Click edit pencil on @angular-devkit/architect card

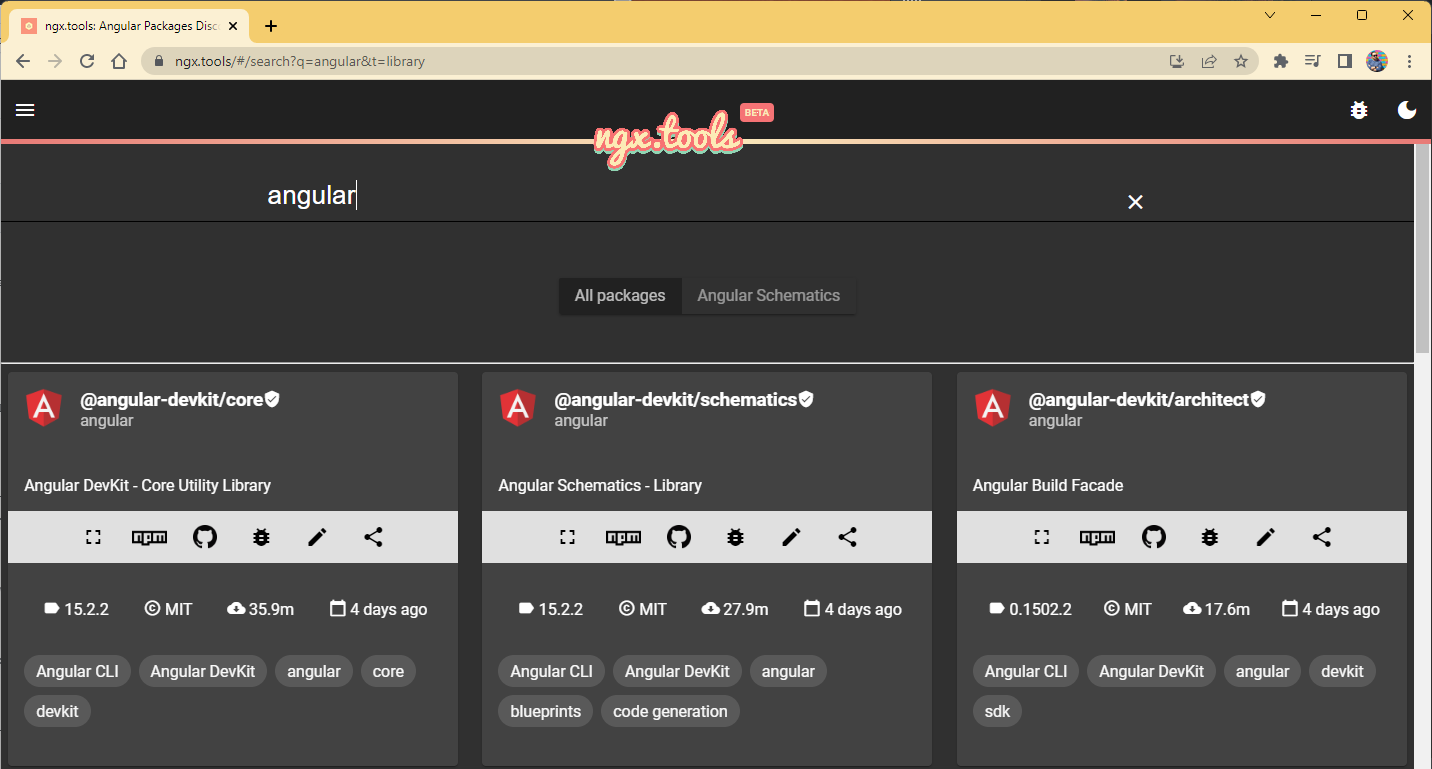1265,537
